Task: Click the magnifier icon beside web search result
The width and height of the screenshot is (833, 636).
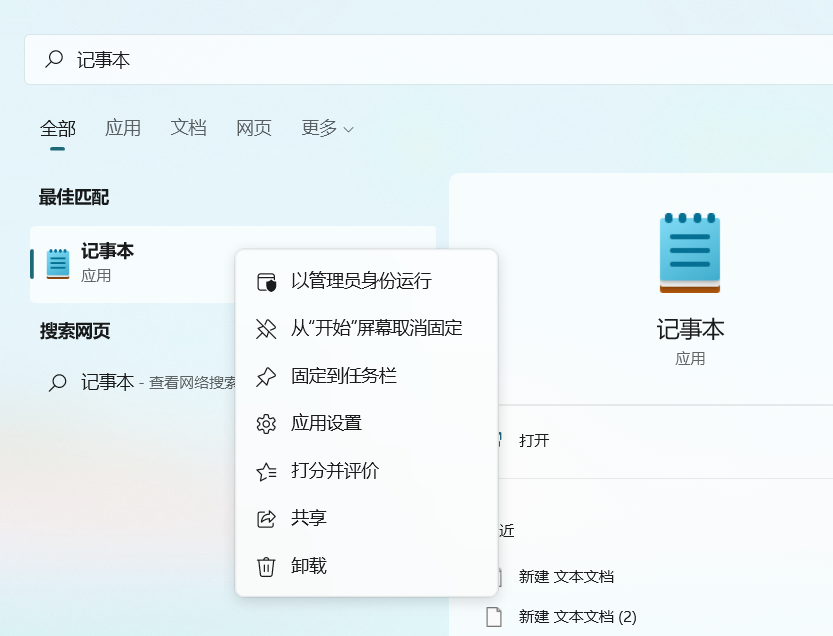Action: point(57,382)
